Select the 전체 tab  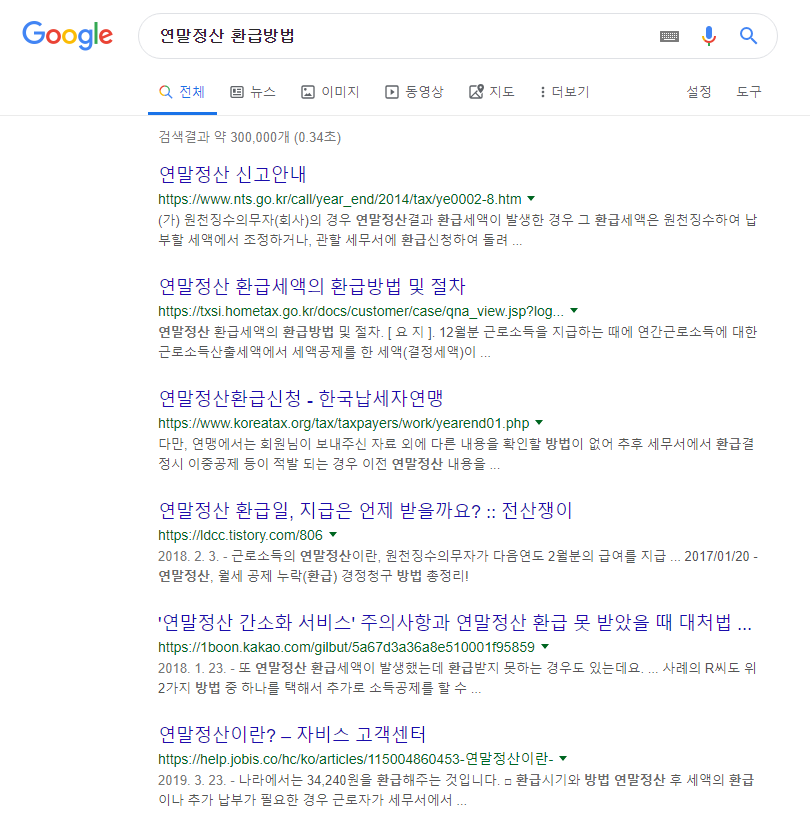tap(182, 92)
